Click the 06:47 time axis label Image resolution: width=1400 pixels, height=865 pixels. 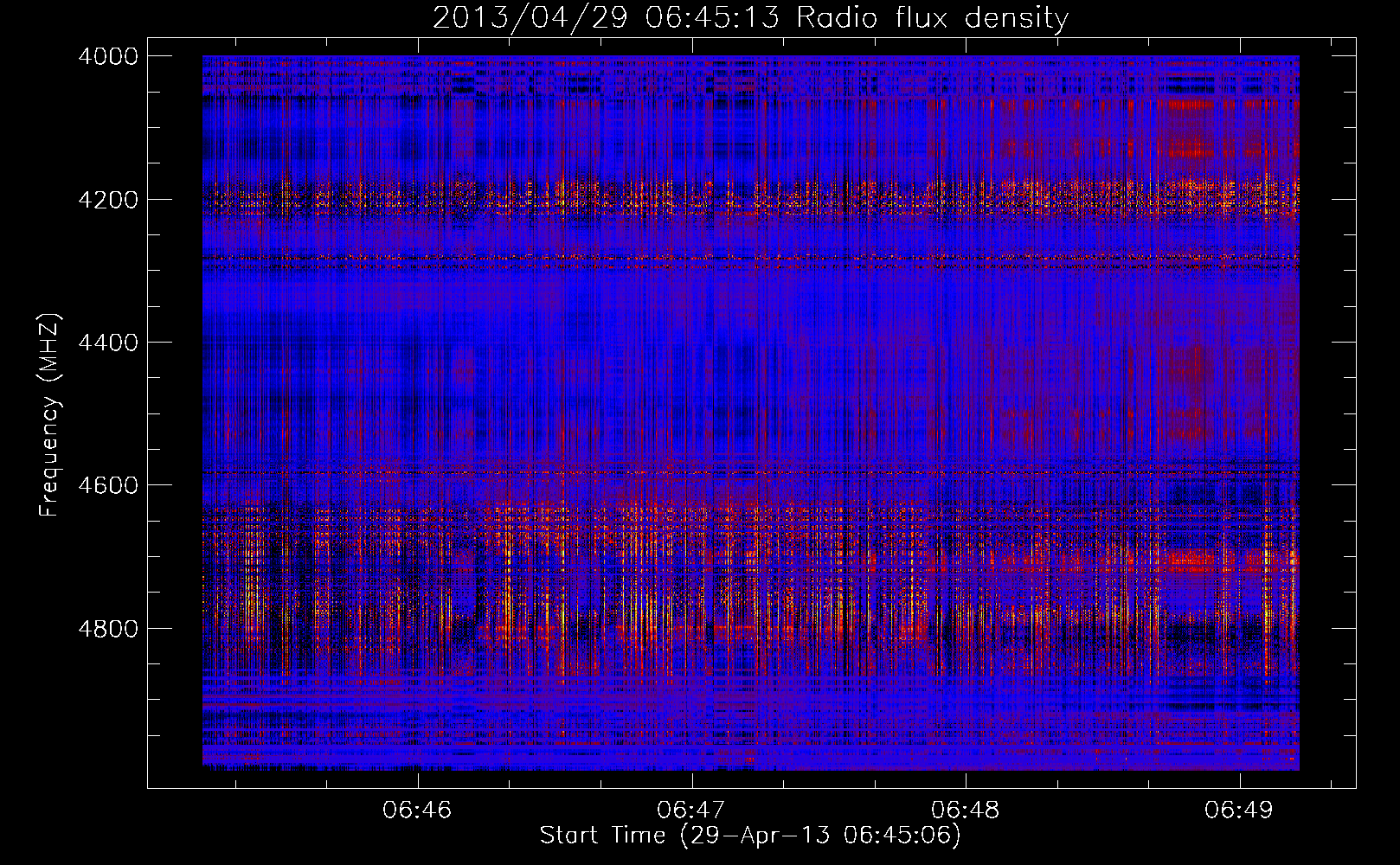(x=691, y=810)
